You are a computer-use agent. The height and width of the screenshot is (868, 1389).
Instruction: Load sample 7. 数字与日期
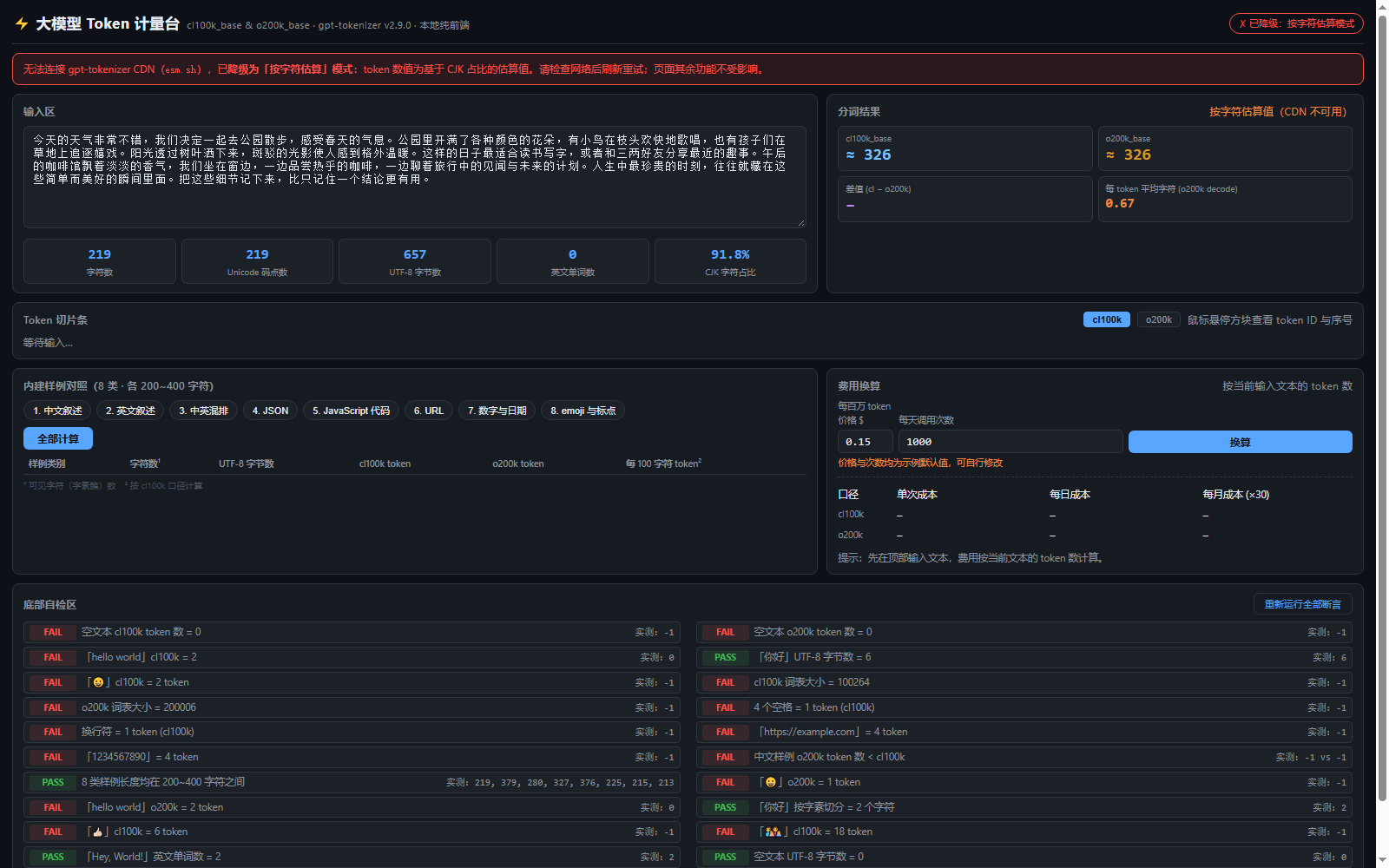(x=497, y=411)
